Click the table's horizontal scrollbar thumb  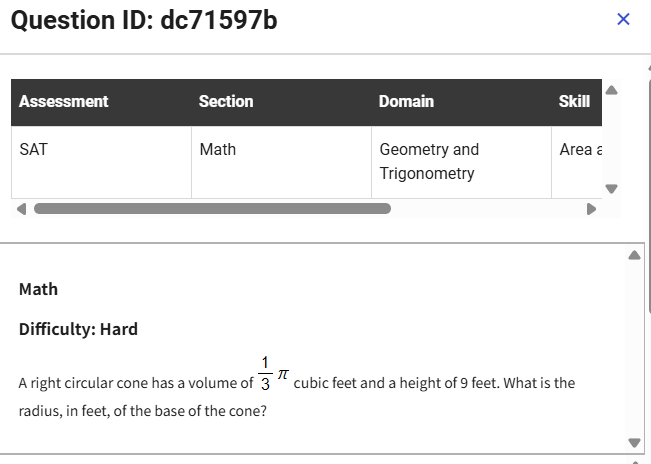pos(212,209)
